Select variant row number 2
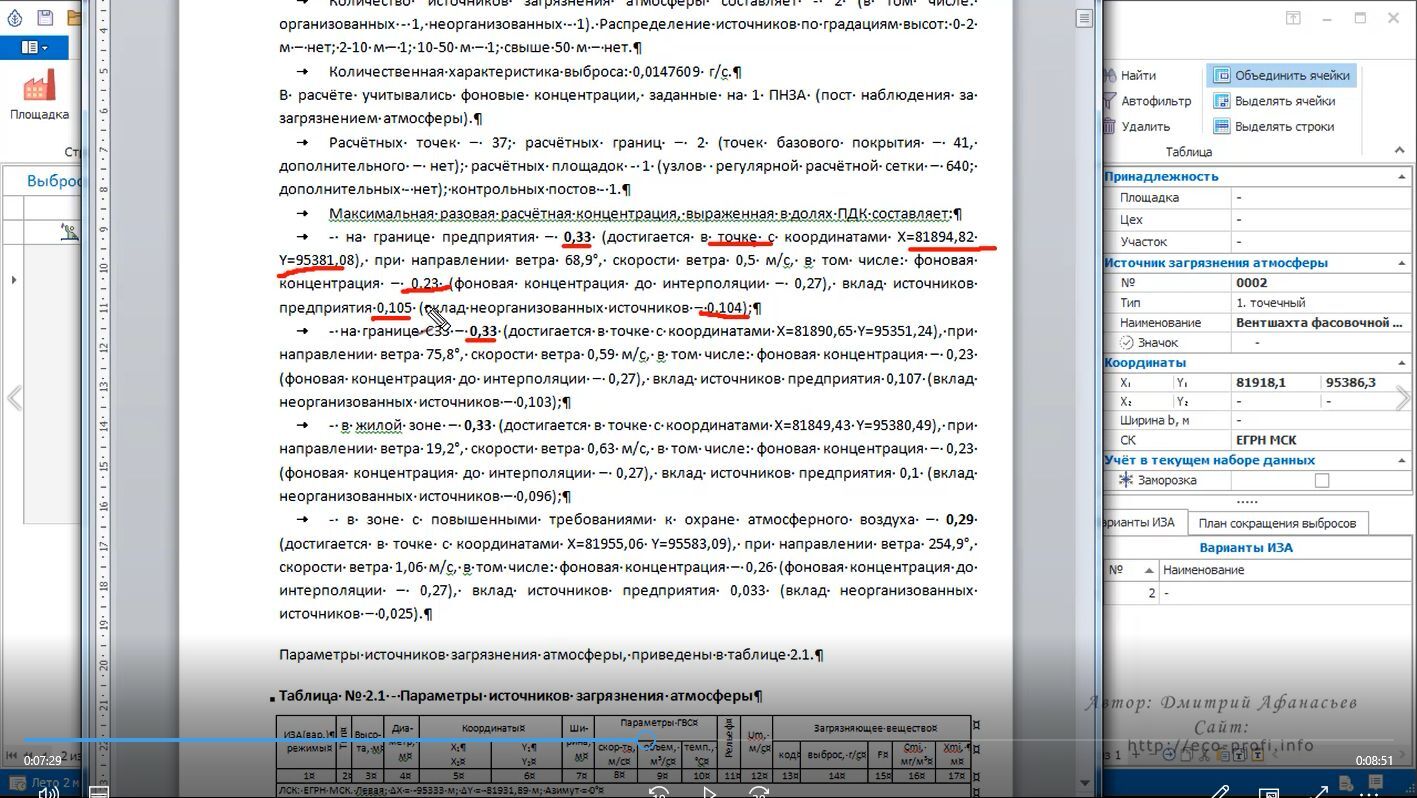This screenshot has height=798, width=1417. 1256,593
